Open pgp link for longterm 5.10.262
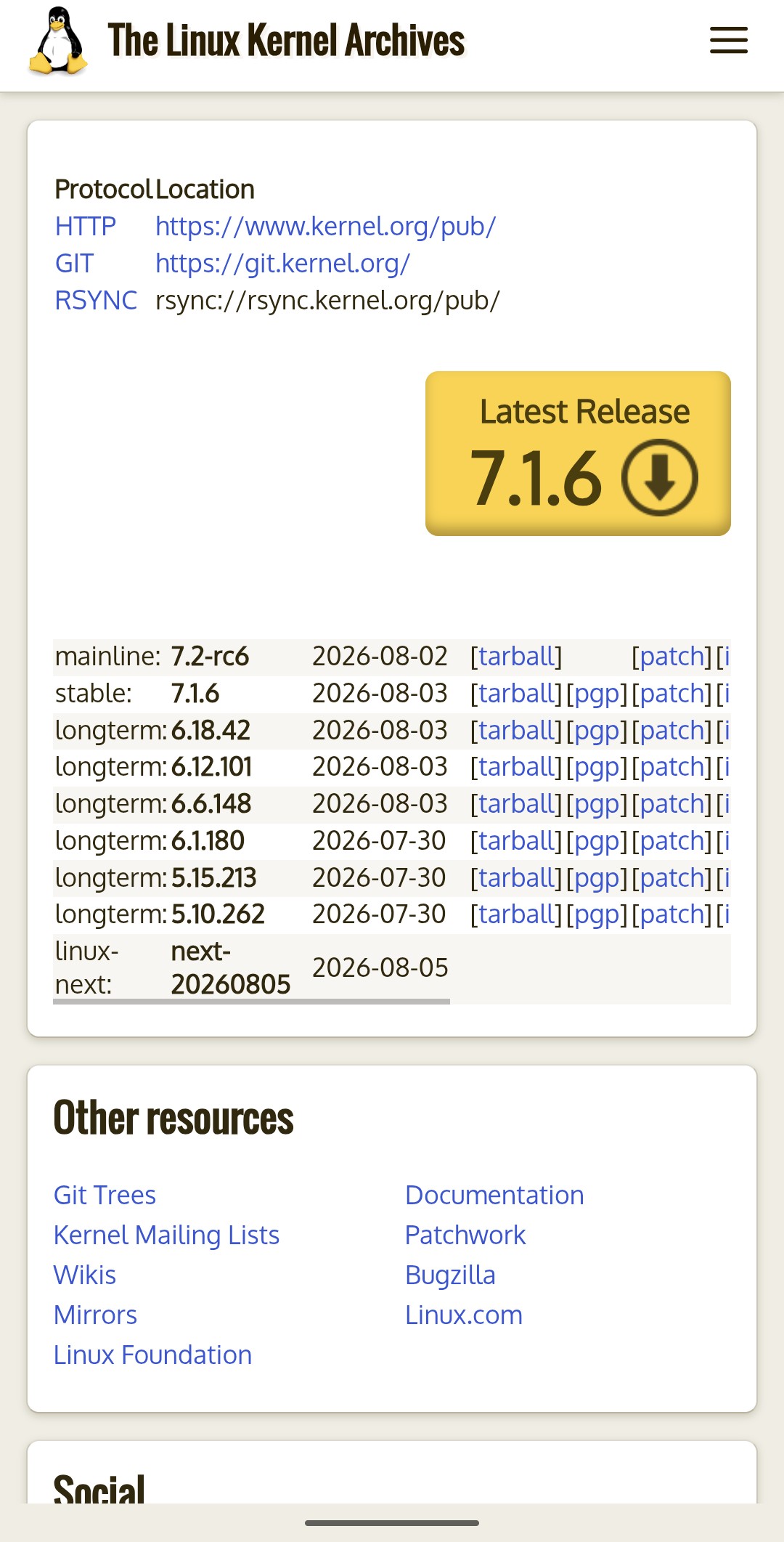This screenshot has width=784, height=1542. click(x=597, y=914)
